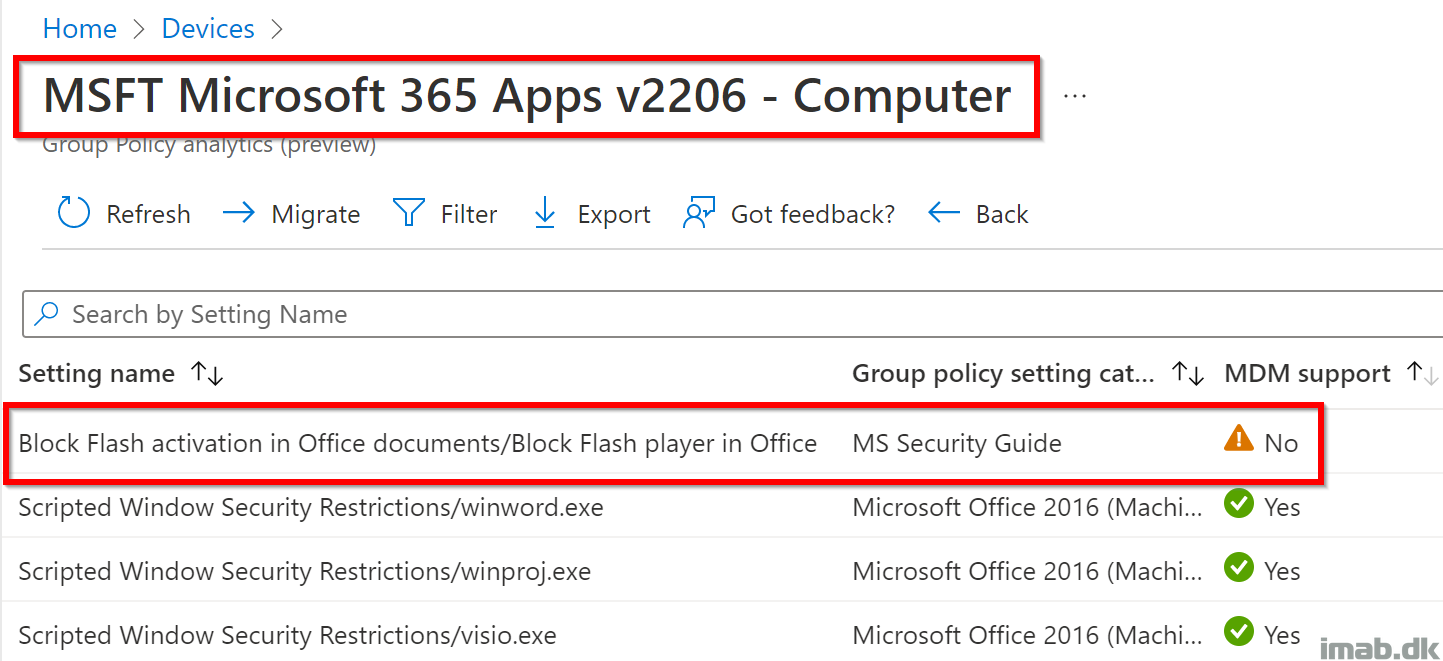Focus the Search by Setting Name field
The width and height of the screenshot is (1443, 661).
pos(732,314)
